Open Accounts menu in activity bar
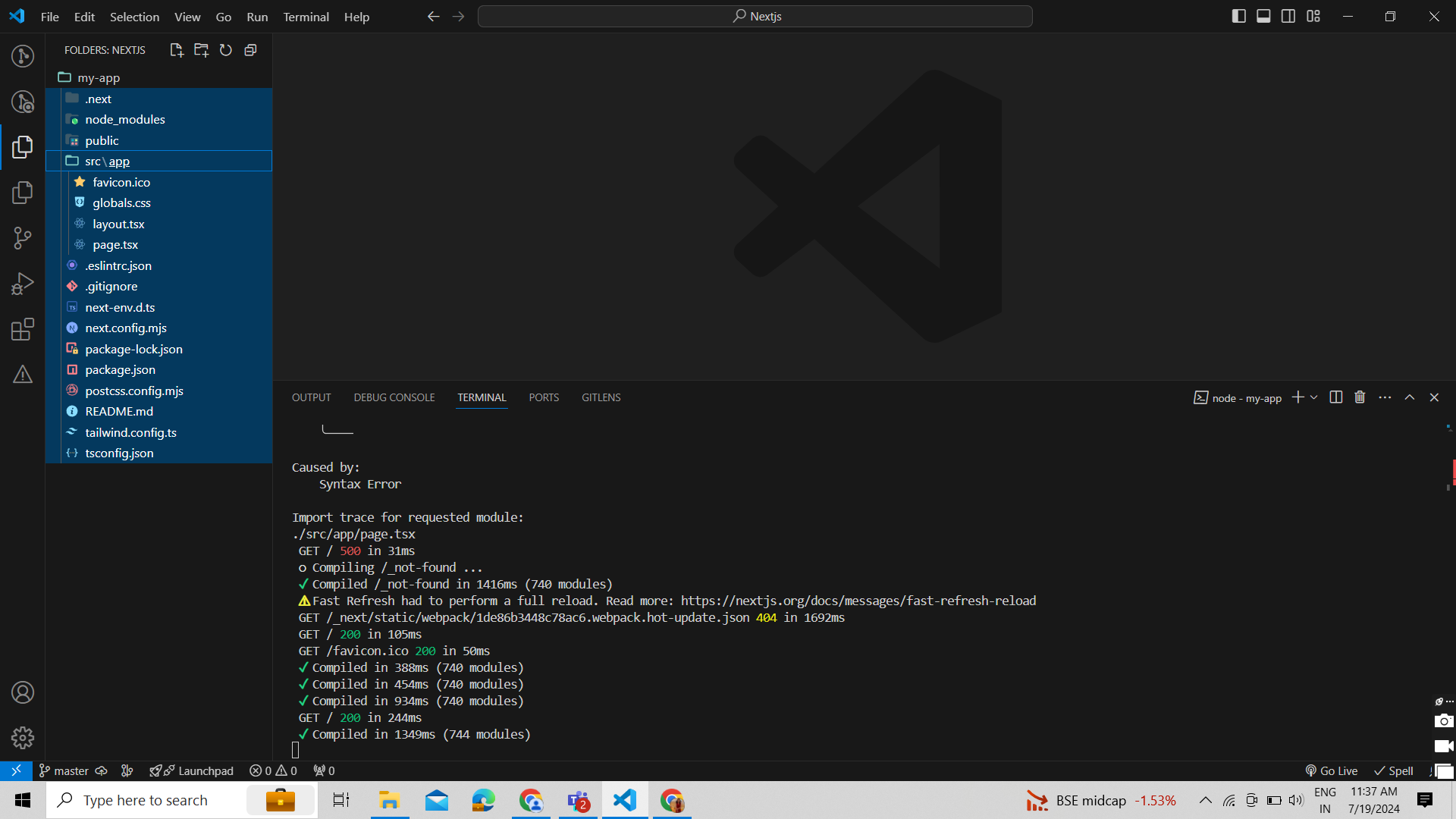This screenshot has width=1456, height=819. tap(23, 692)
